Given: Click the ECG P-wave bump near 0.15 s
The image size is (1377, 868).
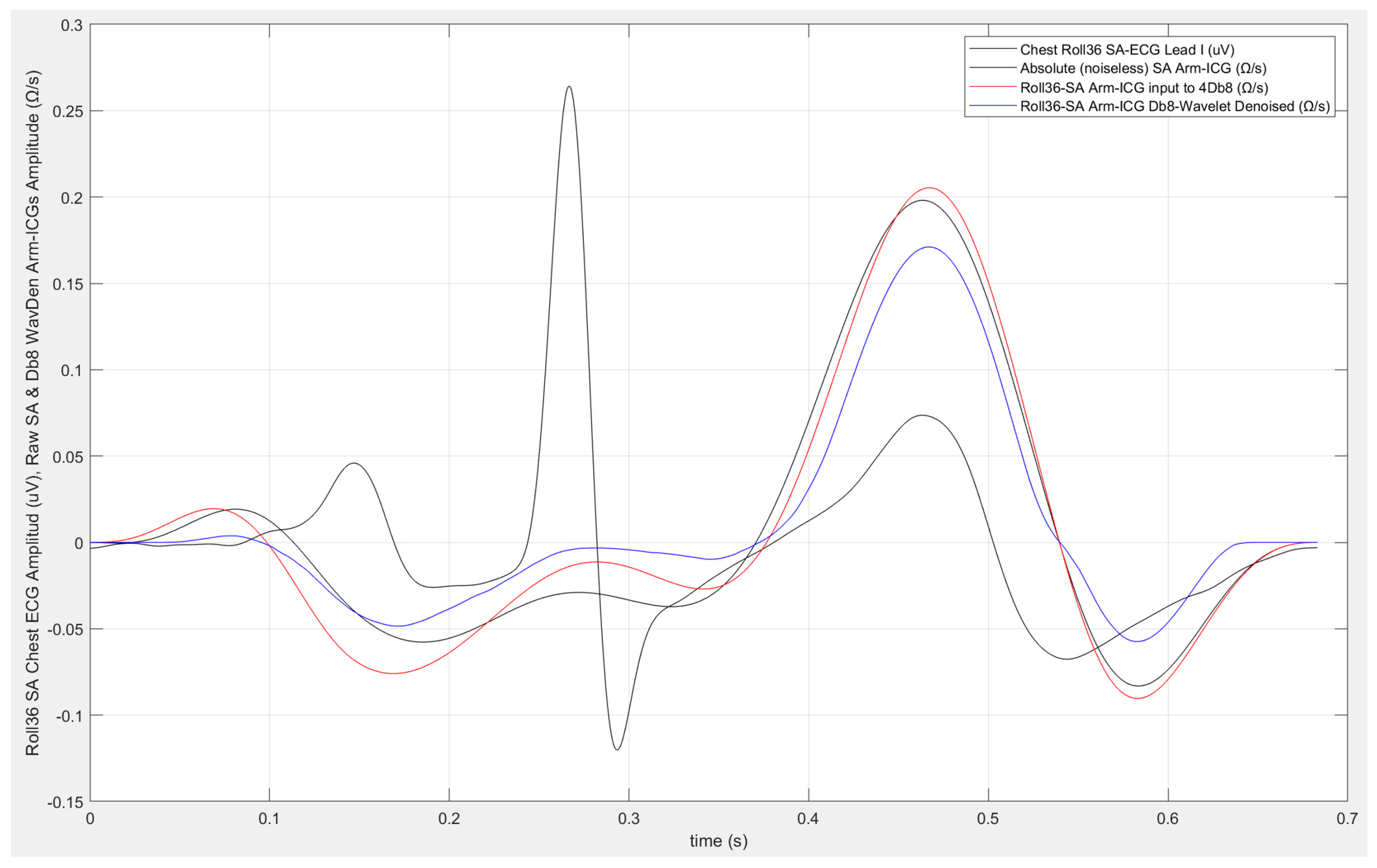Looking at the screenshot, I should coord(355,464).
